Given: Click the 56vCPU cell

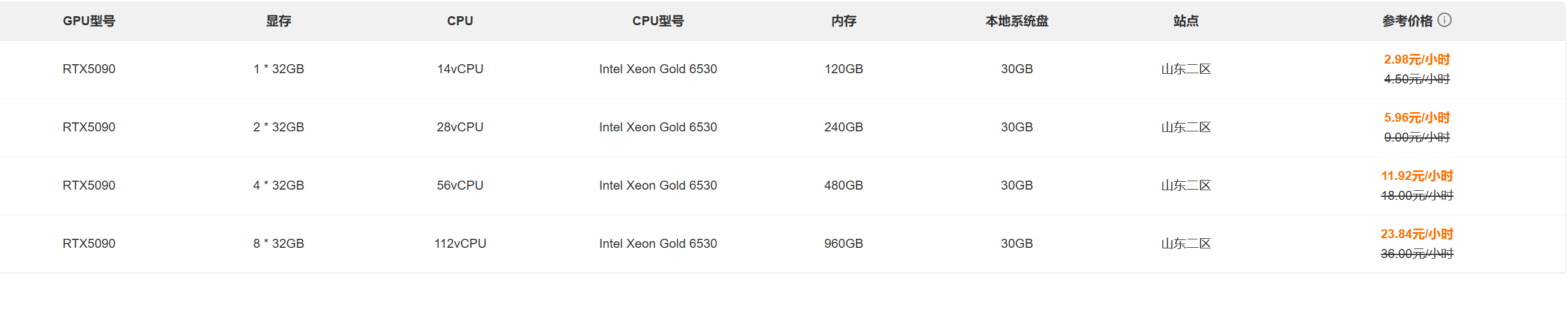Looking at the screenshot, I should click(x=460, y=185).
